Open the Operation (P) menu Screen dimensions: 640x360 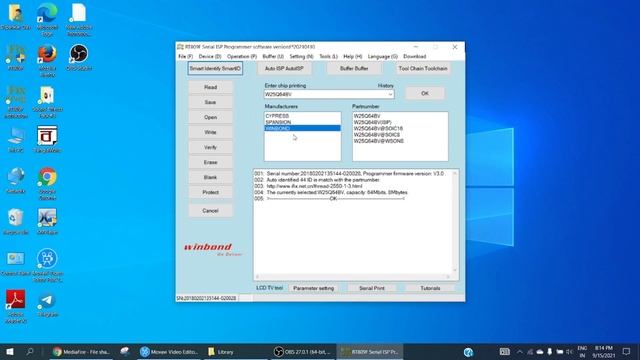pos(242,56)
